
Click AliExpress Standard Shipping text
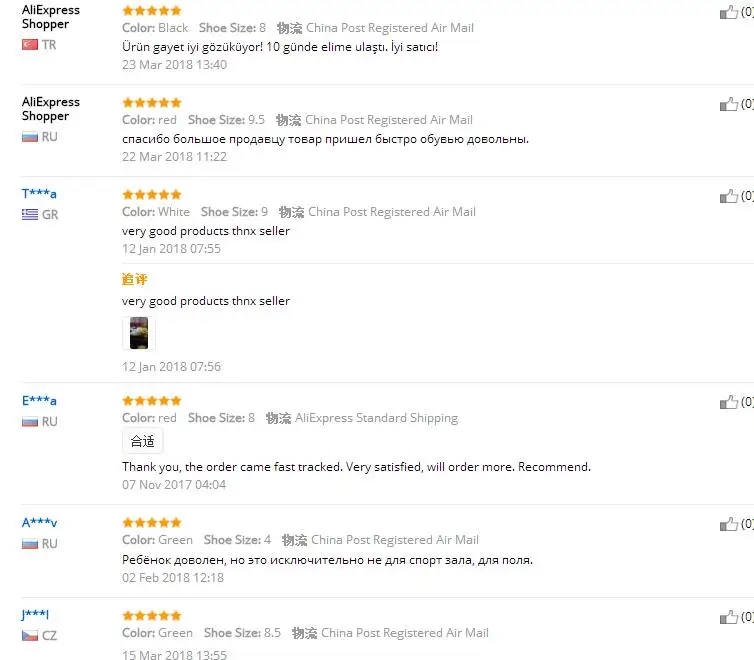click(377, 418)
